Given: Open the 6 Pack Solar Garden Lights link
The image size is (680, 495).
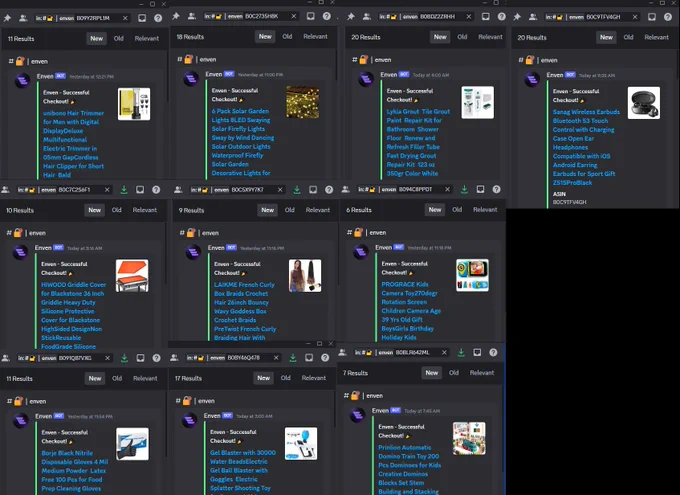Looking at the screenshot, I should pos(242,142).
